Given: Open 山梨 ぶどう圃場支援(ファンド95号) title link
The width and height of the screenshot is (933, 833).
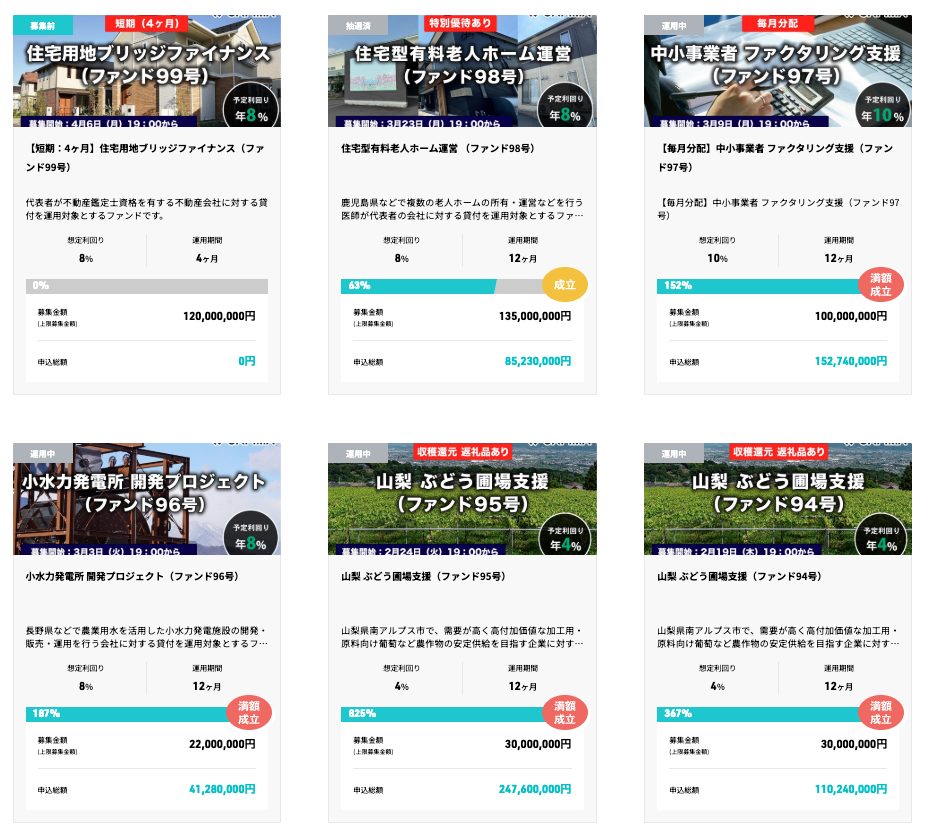Looking at the screenshot, I should click(x=424, y=576).
